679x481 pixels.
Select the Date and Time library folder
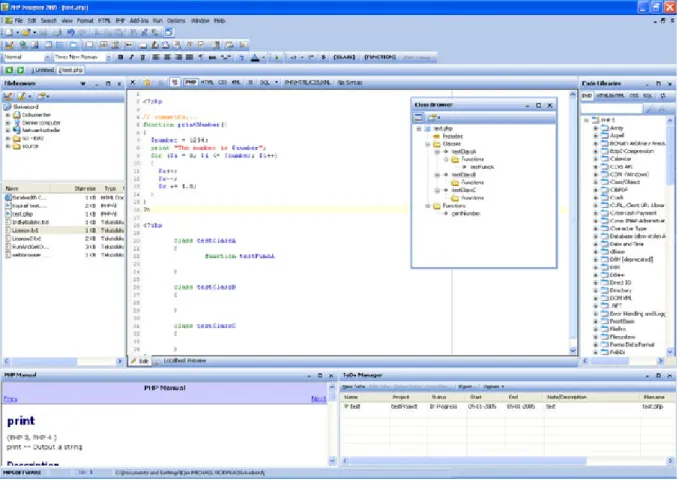(626, 244)
